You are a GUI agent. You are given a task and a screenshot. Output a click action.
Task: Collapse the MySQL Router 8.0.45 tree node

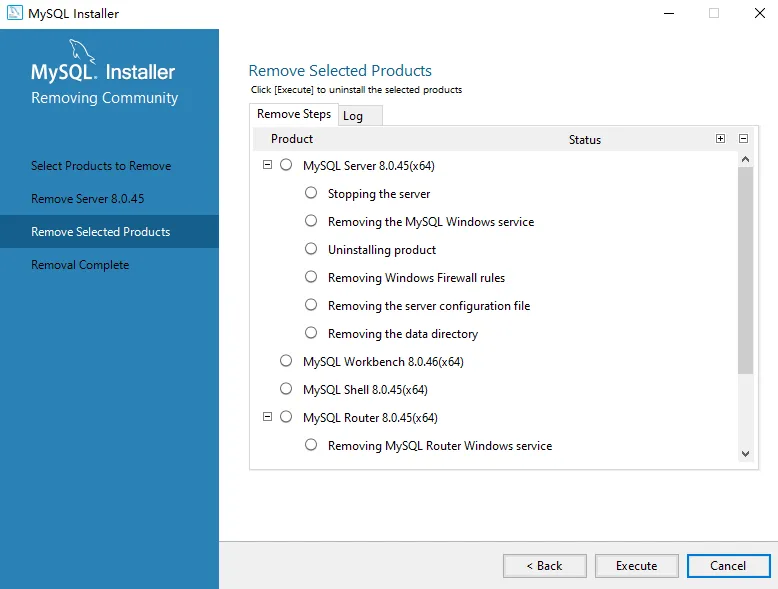[267, 417]
